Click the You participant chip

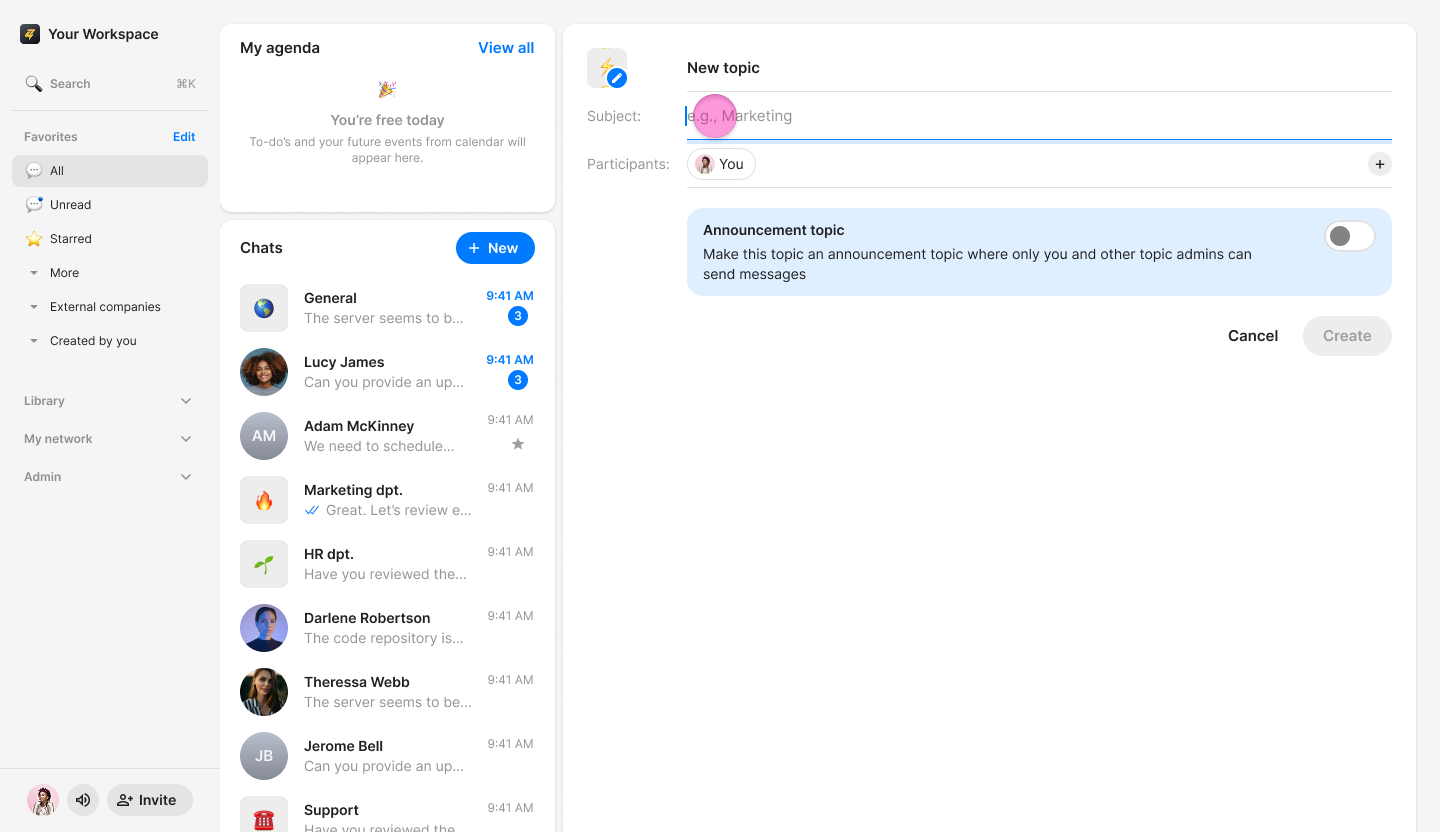tap(721, 164)
